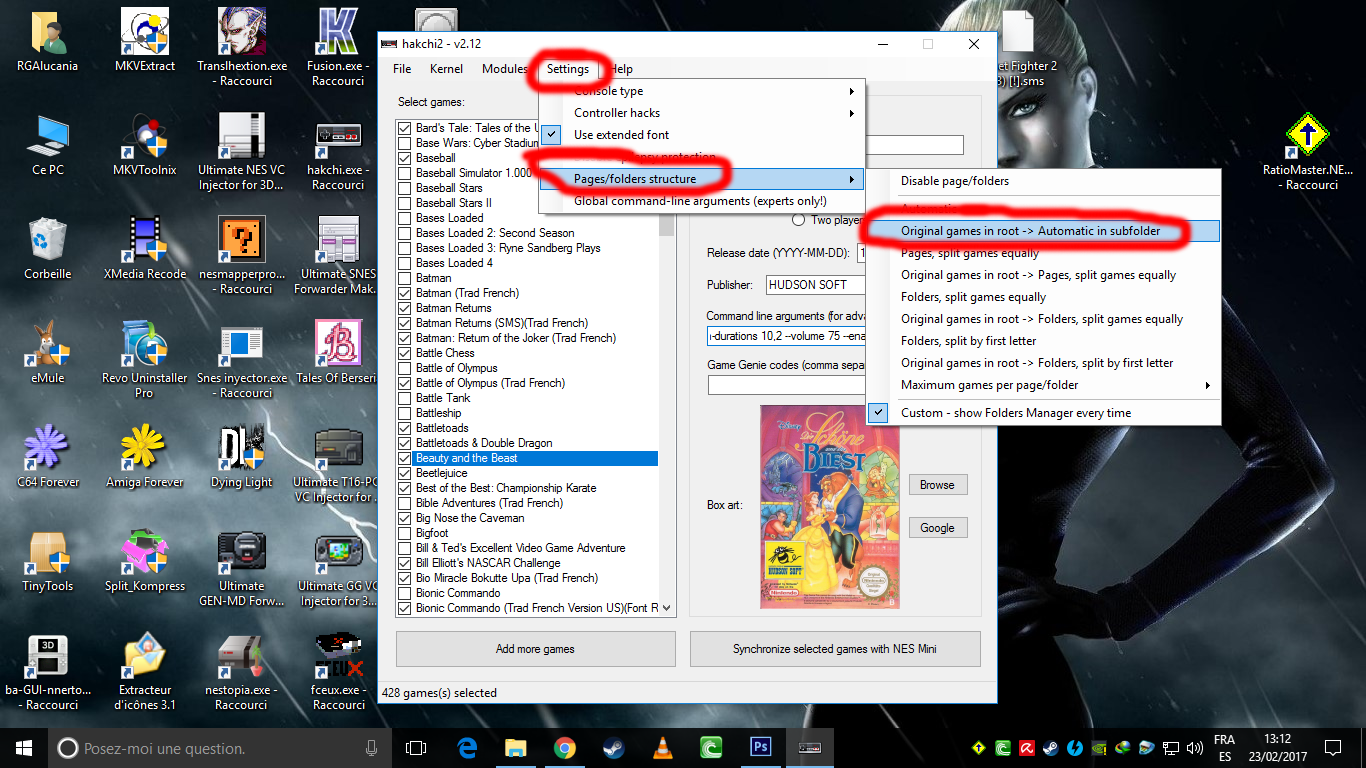The height and width of the screenshot is (768, 1366).
Task: Choose Global command-line arguments entry
Action: coord(701,201)
